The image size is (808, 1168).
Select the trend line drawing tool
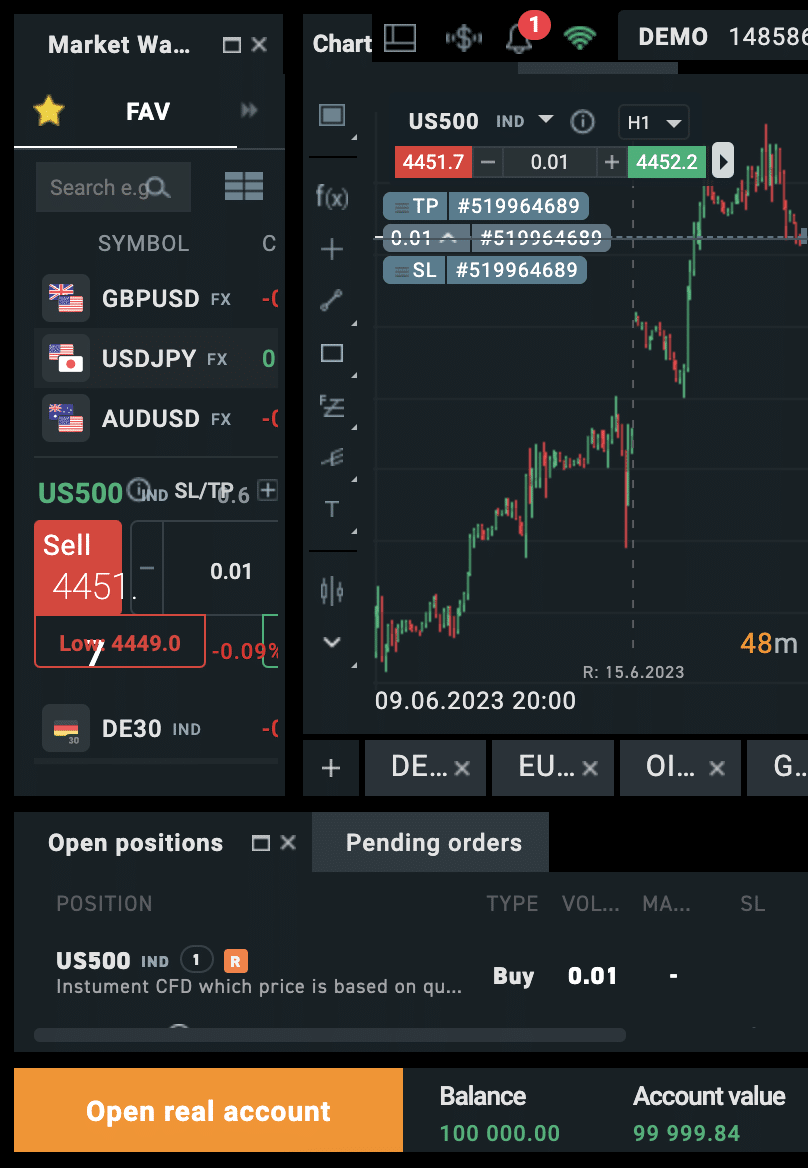point(331,300)
